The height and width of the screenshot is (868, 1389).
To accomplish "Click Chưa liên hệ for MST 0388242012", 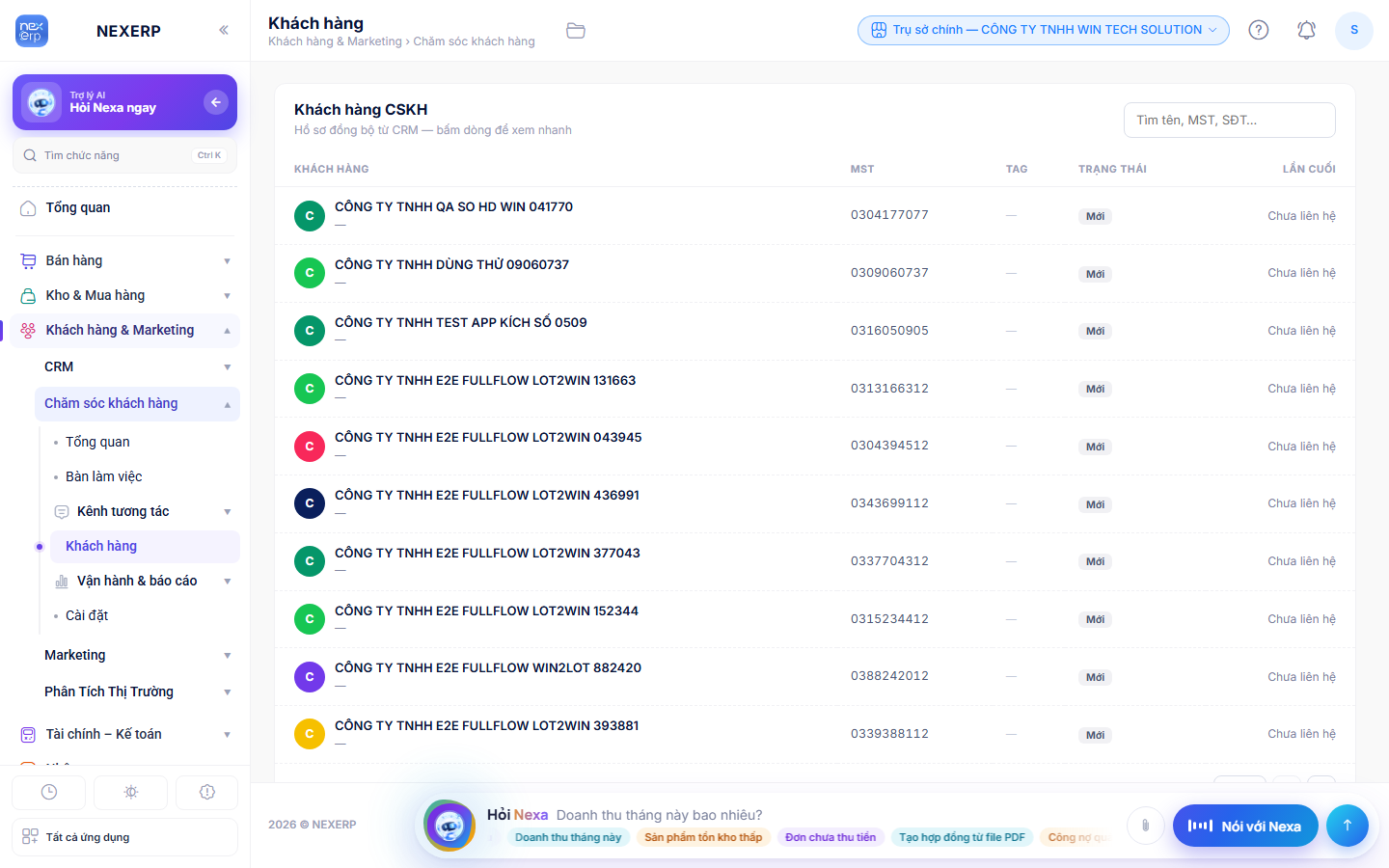I will point(1301,676).
